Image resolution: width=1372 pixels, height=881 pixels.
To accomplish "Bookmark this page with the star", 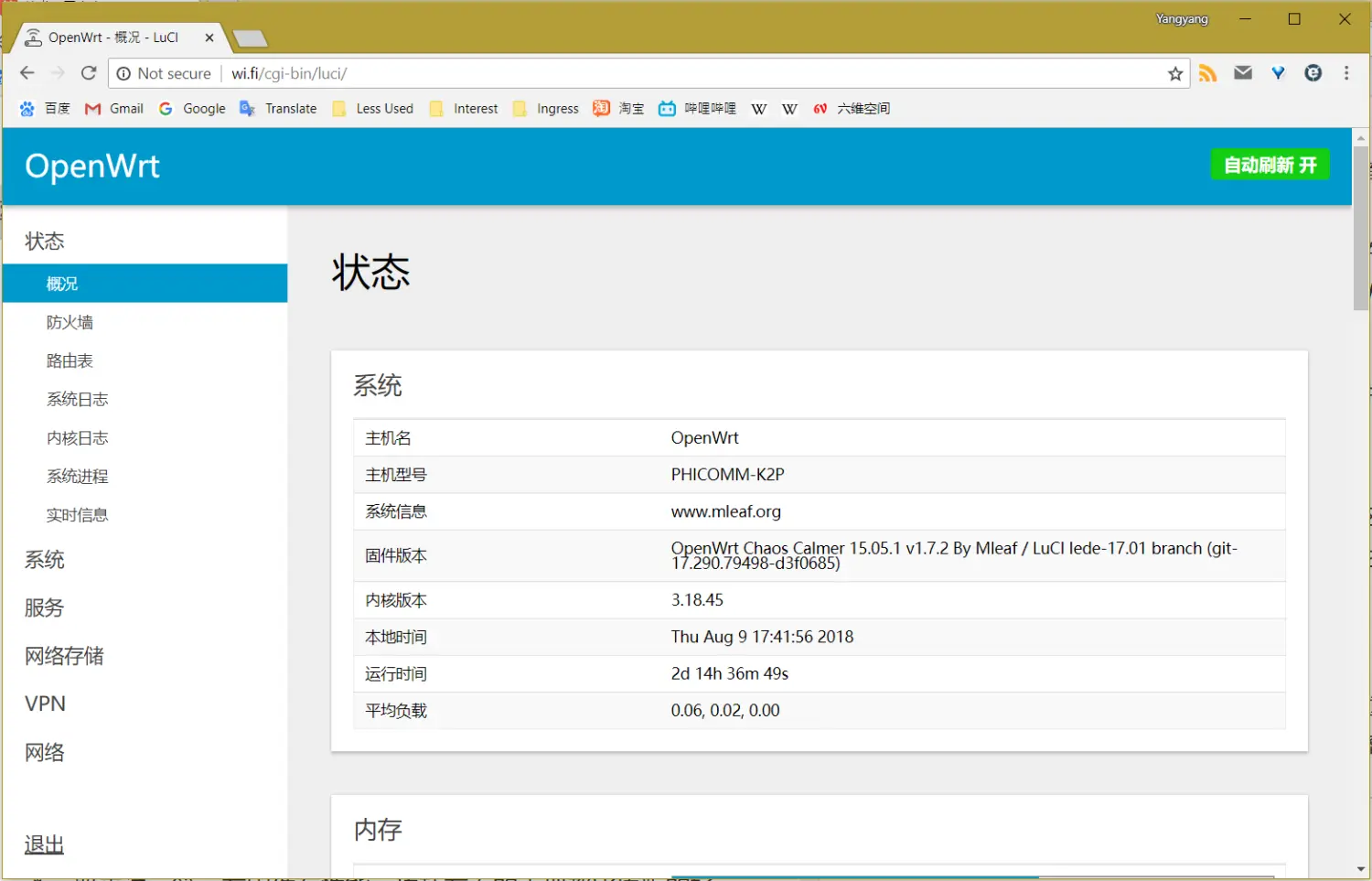I will pyautogui.click(x=1175, y=74).
